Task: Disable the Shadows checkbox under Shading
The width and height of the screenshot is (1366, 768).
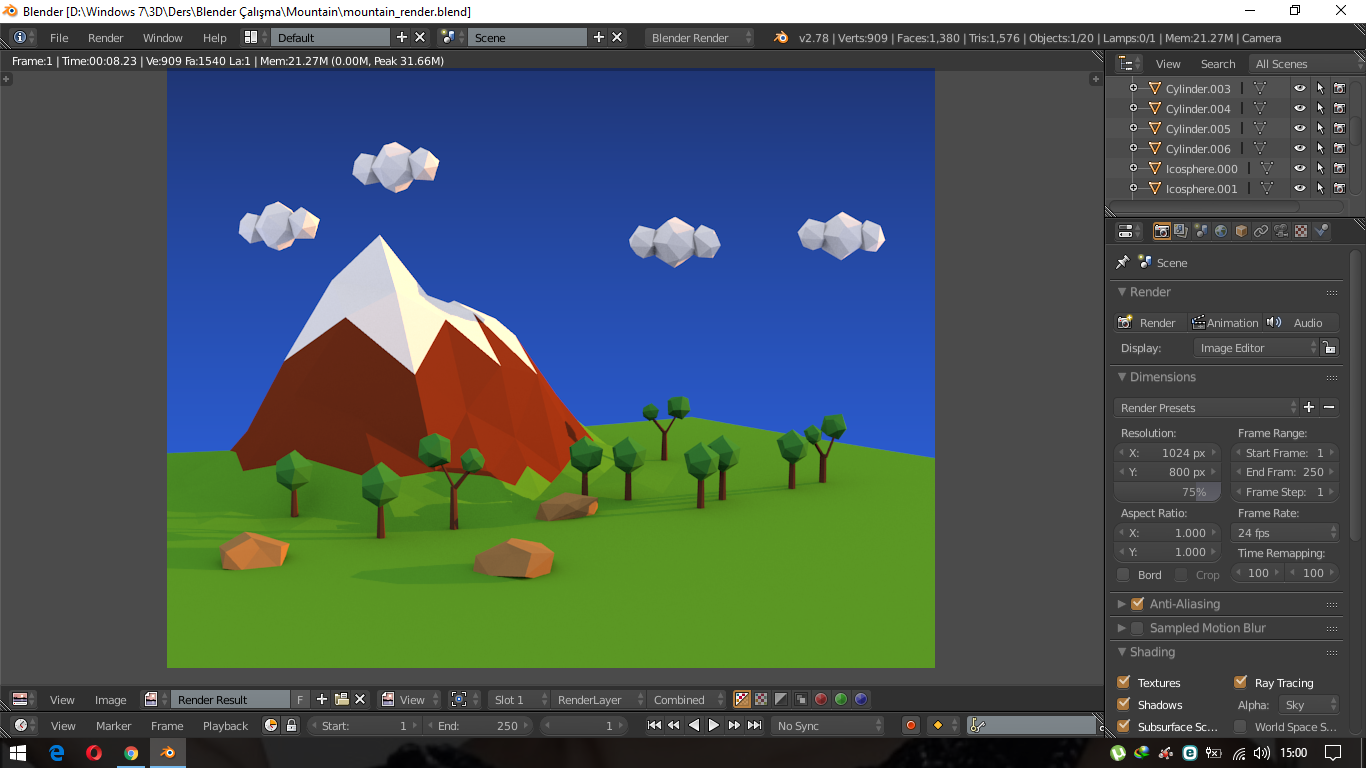Action: pyautogui.click(x=1124, y=704)
